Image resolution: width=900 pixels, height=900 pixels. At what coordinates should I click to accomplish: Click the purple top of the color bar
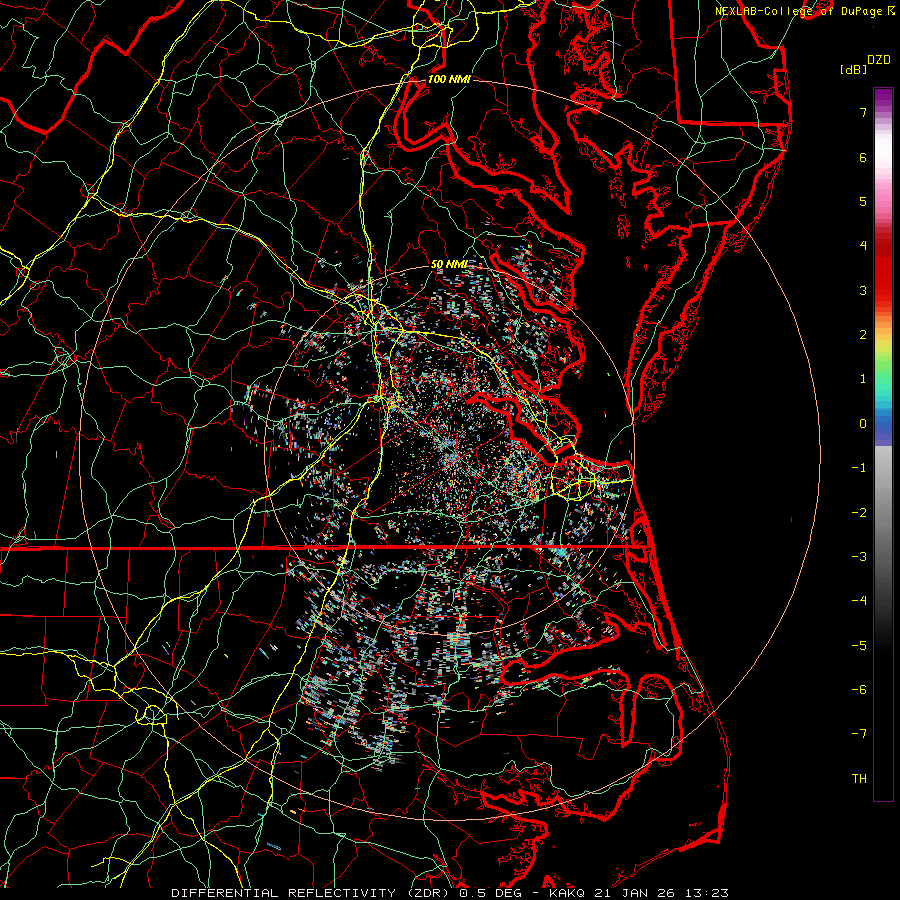pyautogui.click(x=883, y=98)
